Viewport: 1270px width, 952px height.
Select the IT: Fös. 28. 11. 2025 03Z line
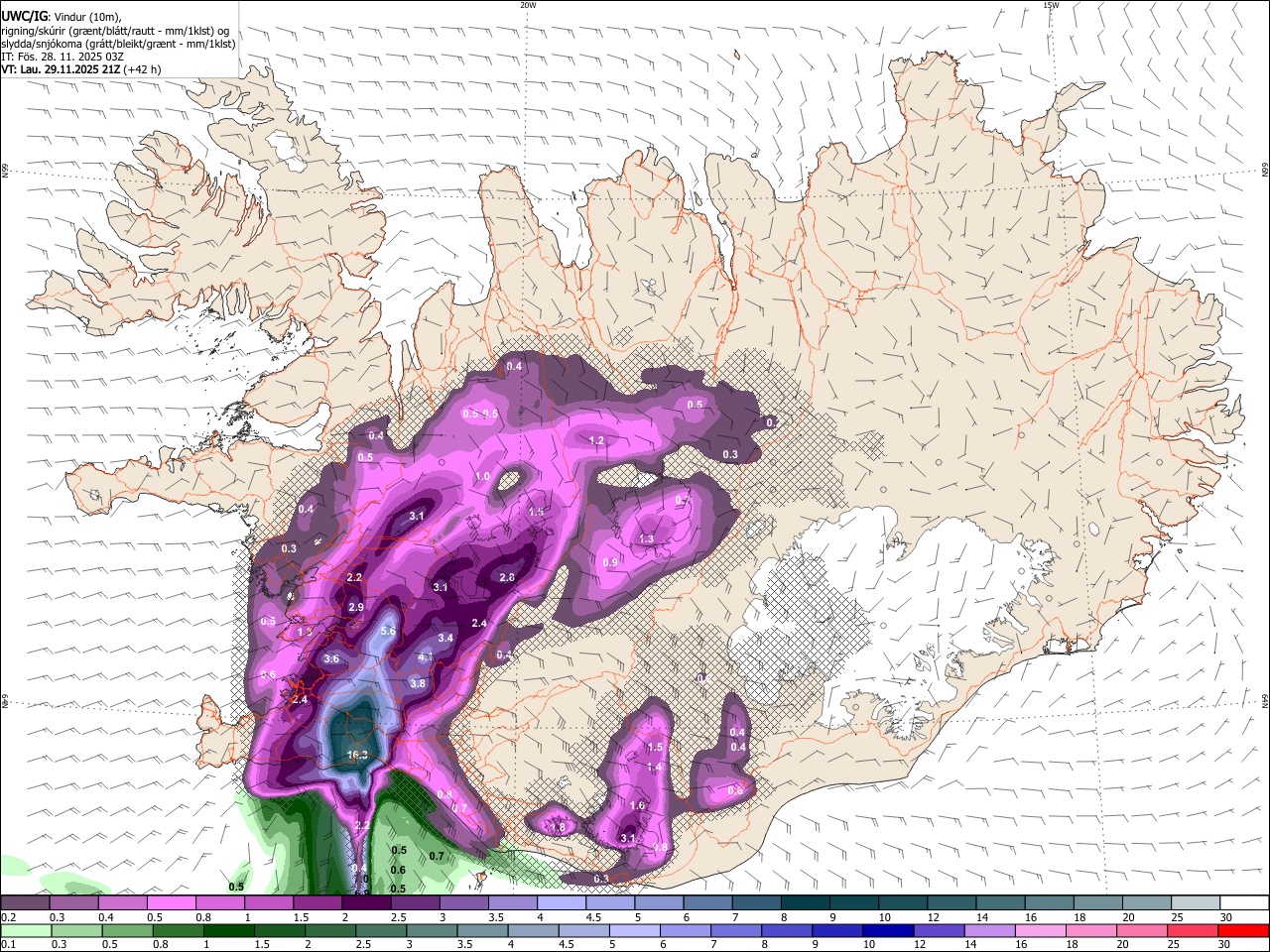62,57
